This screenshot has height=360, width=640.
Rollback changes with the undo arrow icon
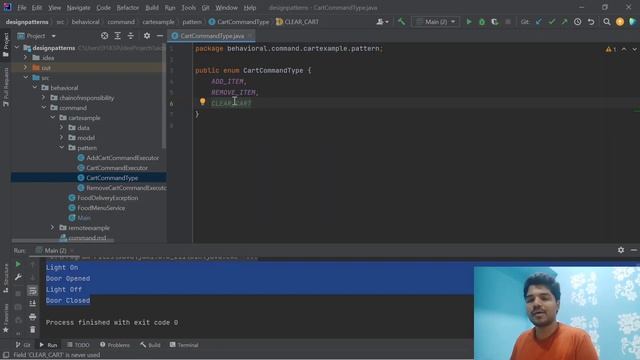pyautogui.click(x=591, y=22)
